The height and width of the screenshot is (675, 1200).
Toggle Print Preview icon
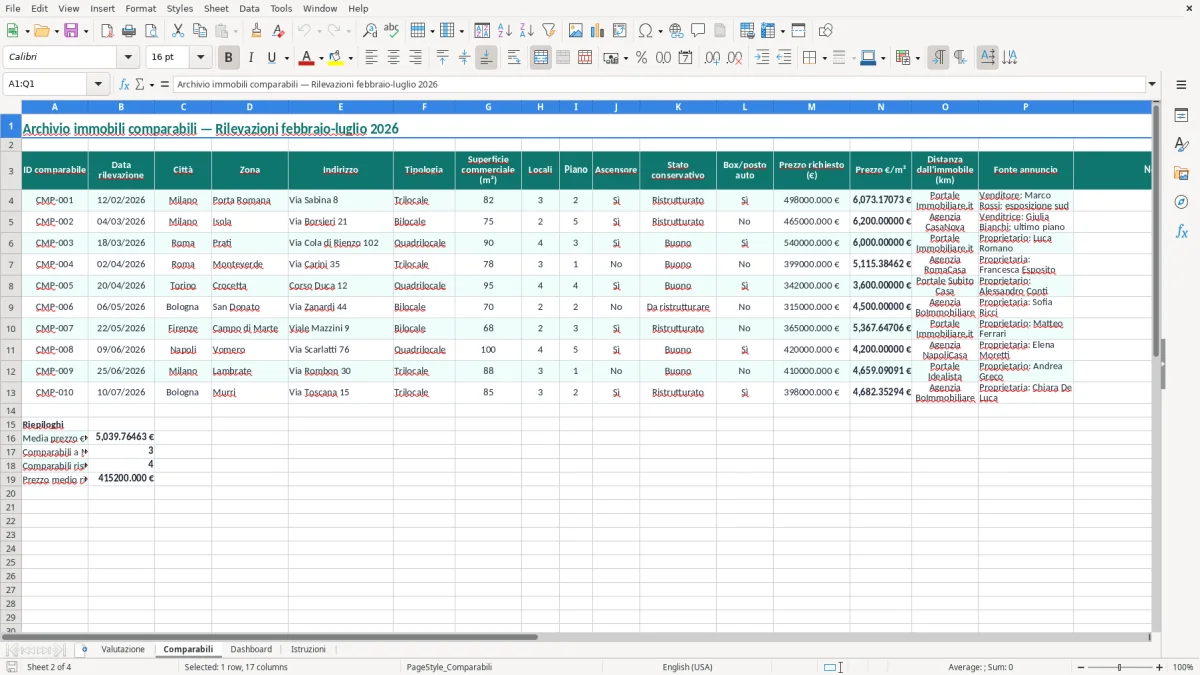[x=150, y=31]
